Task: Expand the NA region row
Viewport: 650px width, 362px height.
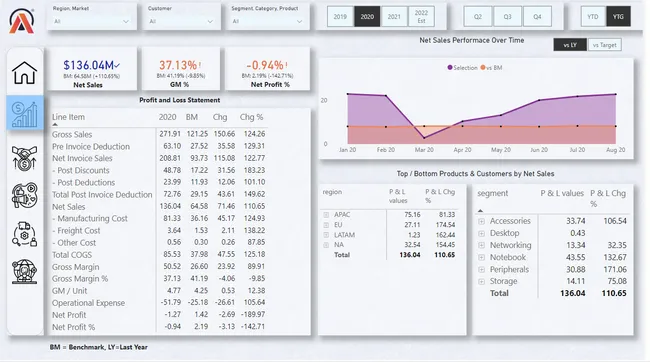Action: coord(326,245)
